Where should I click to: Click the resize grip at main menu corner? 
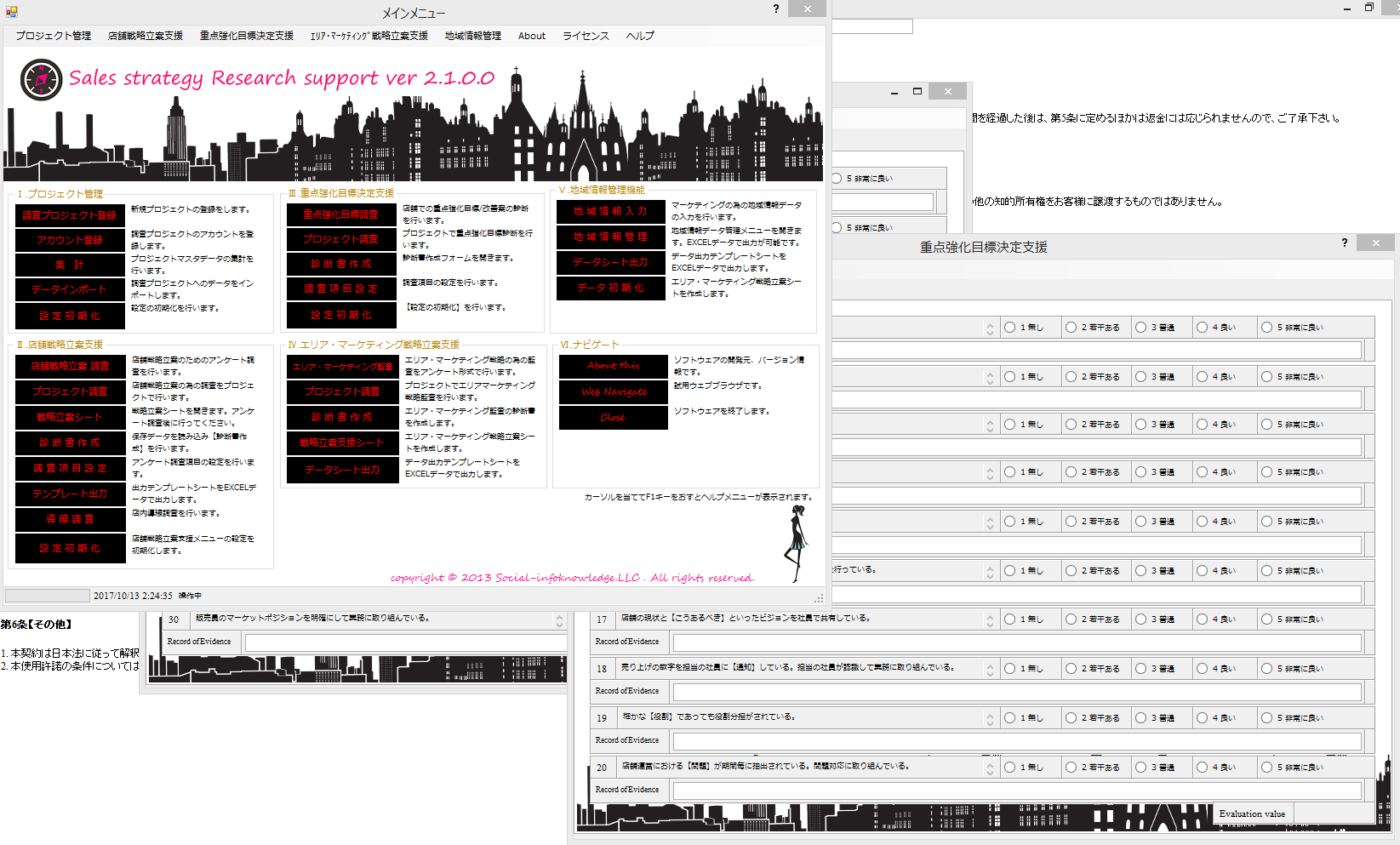[819, 598]
